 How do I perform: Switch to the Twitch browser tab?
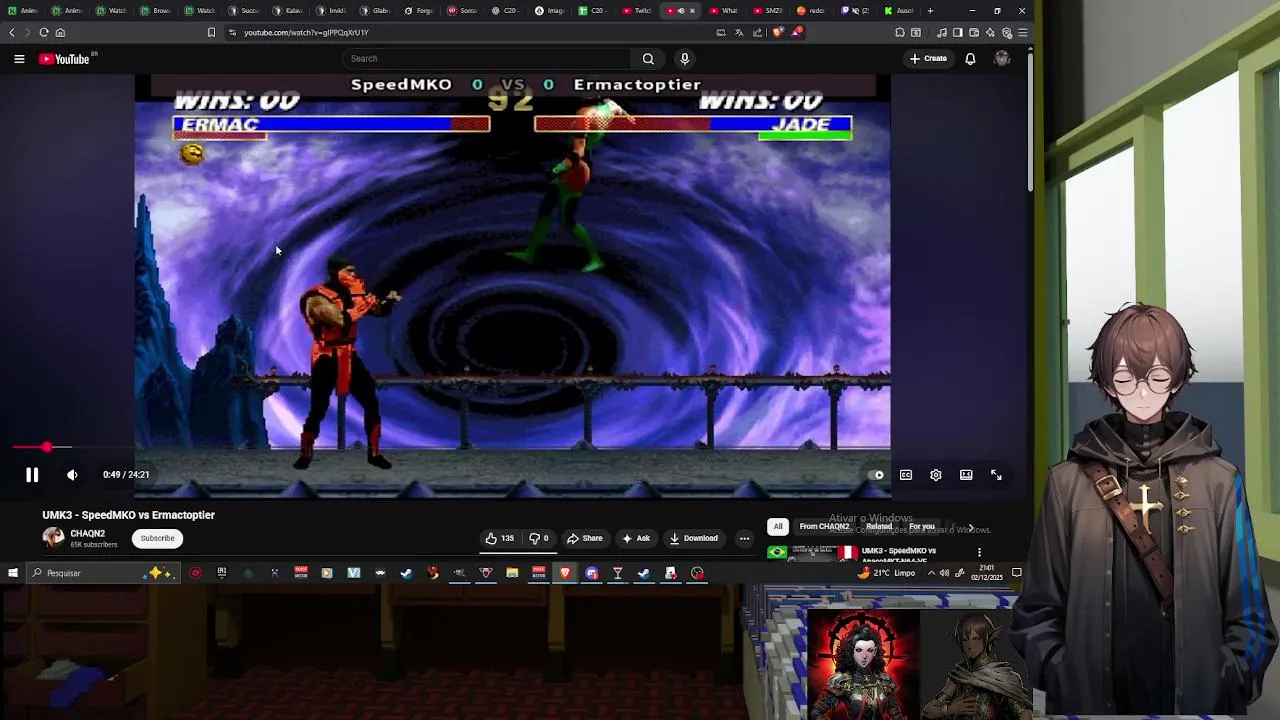coord(636,11)
